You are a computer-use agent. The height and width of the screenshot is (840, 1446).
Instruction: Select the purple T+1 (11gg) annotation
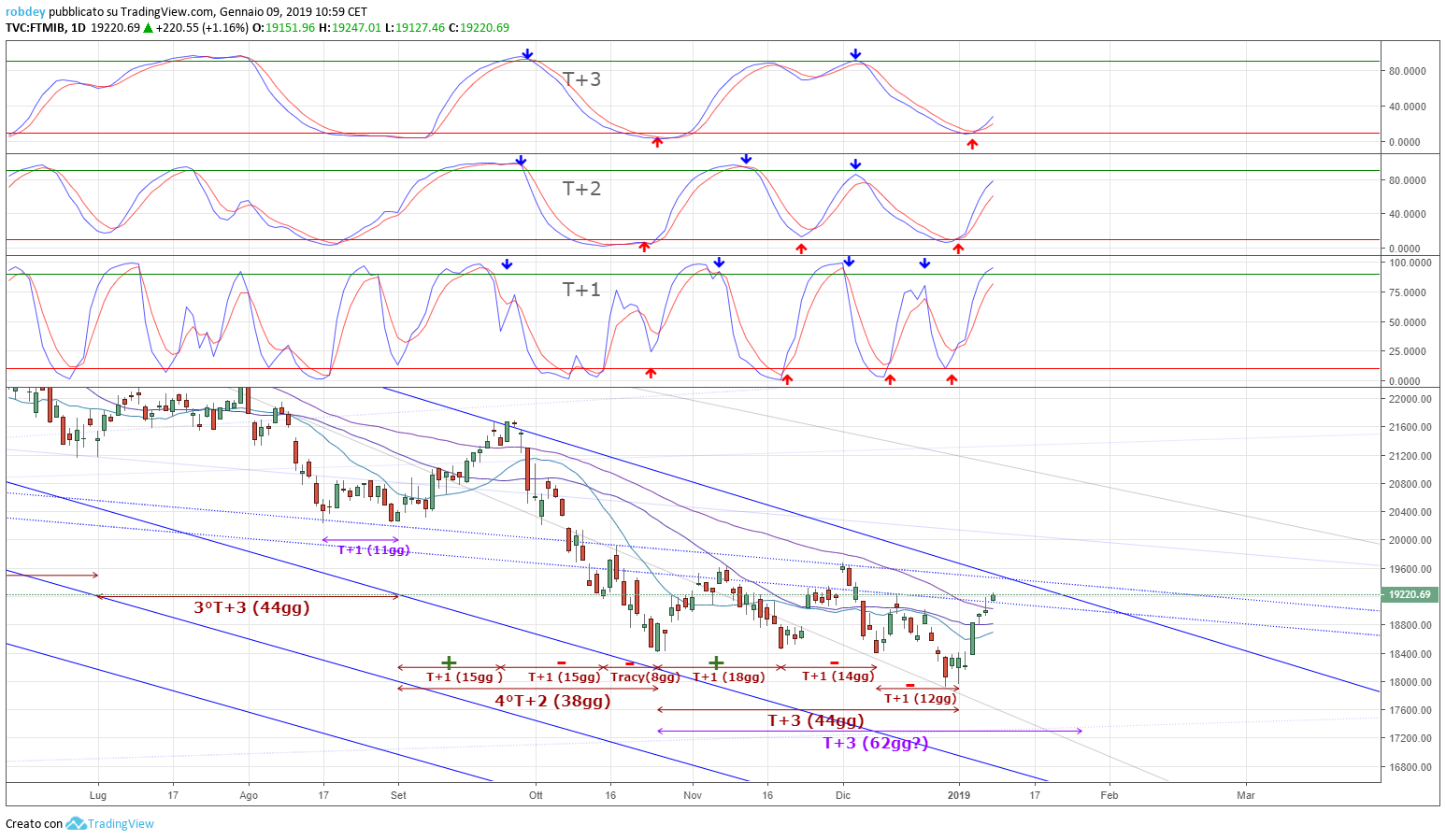coord(374,549)
